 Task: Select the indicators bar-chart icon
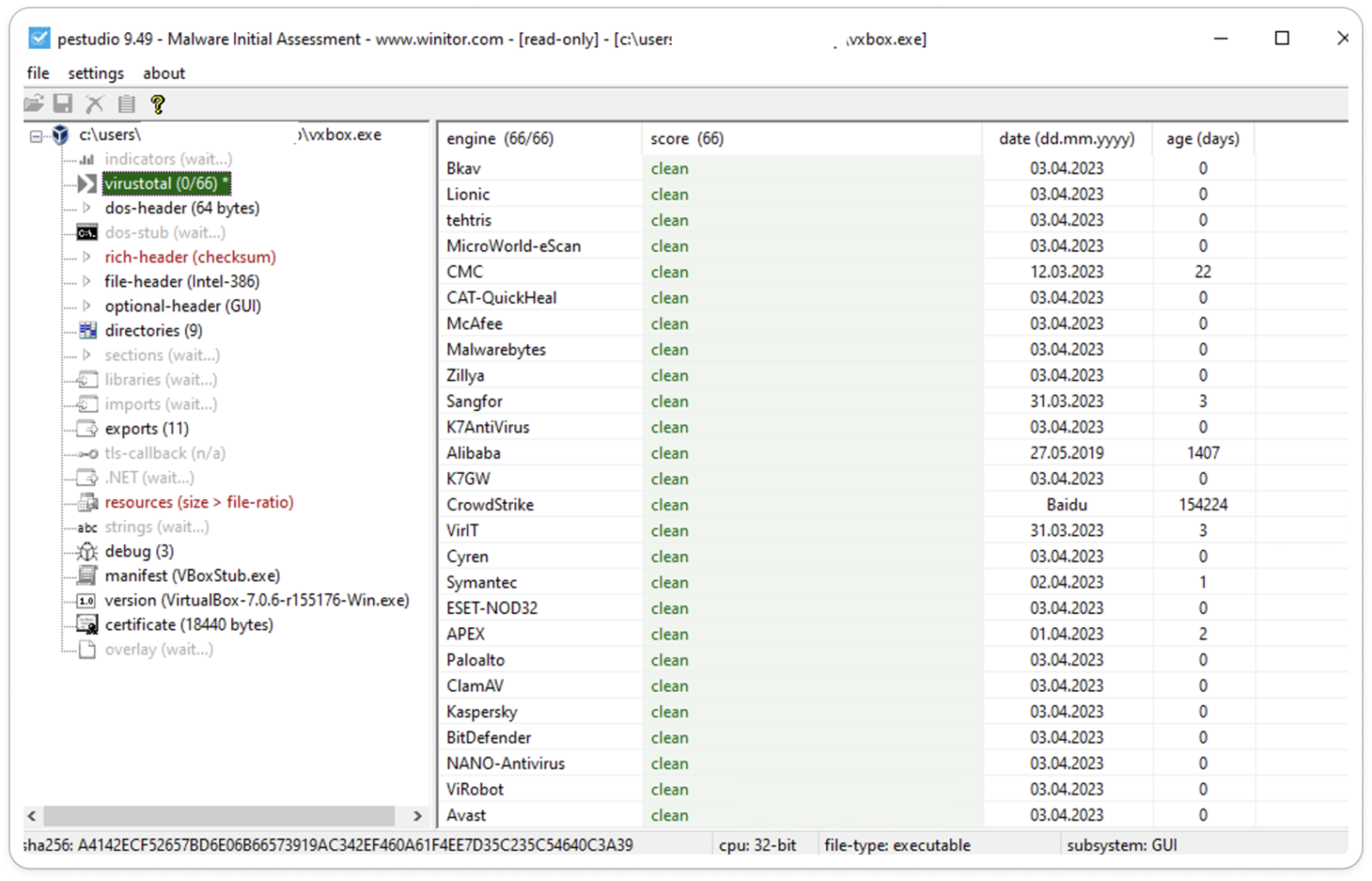[x=87, y=158]
